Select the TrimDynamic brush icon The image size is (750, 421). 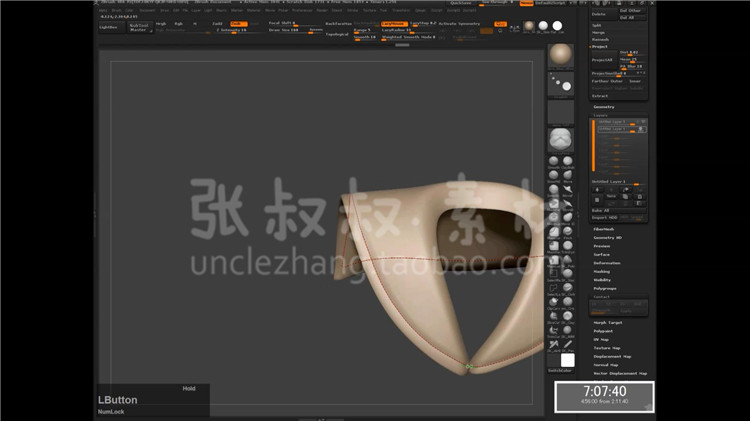pyautogui.click(x=567, y=245)
